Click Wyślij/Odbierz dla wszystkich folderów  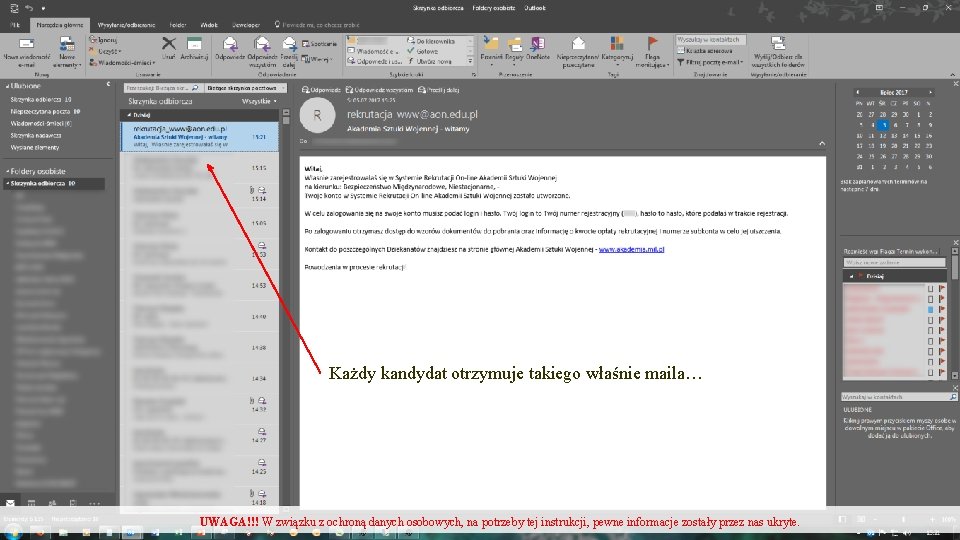pos(778,52)
